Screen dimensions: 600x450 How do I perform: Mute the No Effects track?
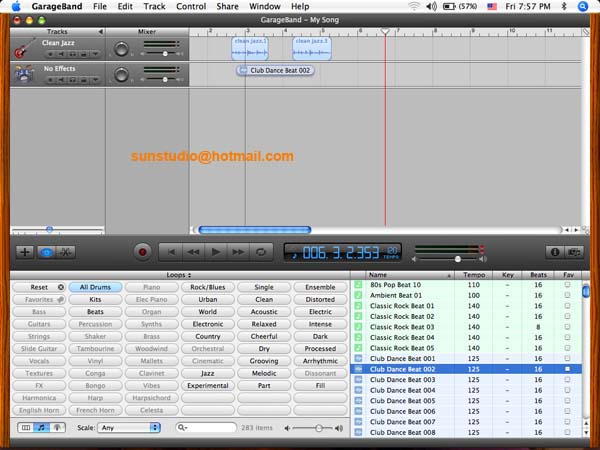coord(61,80)
